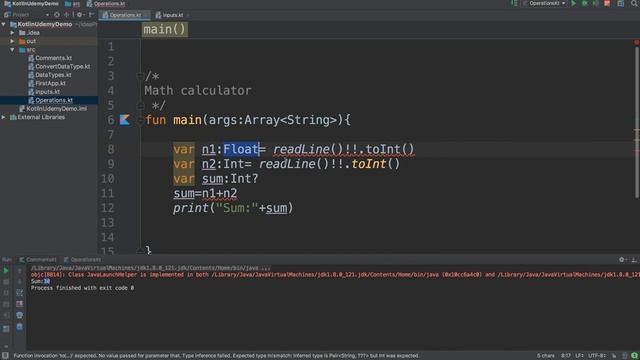Click the red Stop icon in top toolbar

pos(607,3)
